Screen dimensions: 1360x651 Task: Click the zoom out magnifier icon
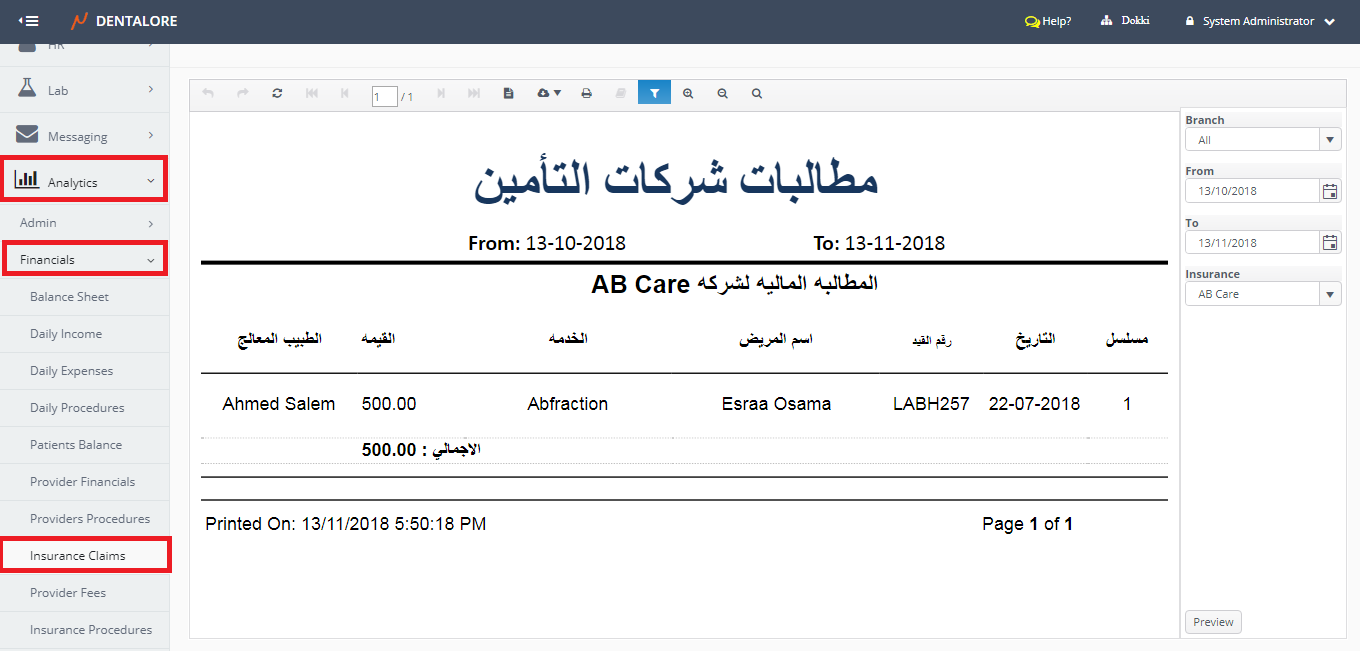tap(722, 93)
